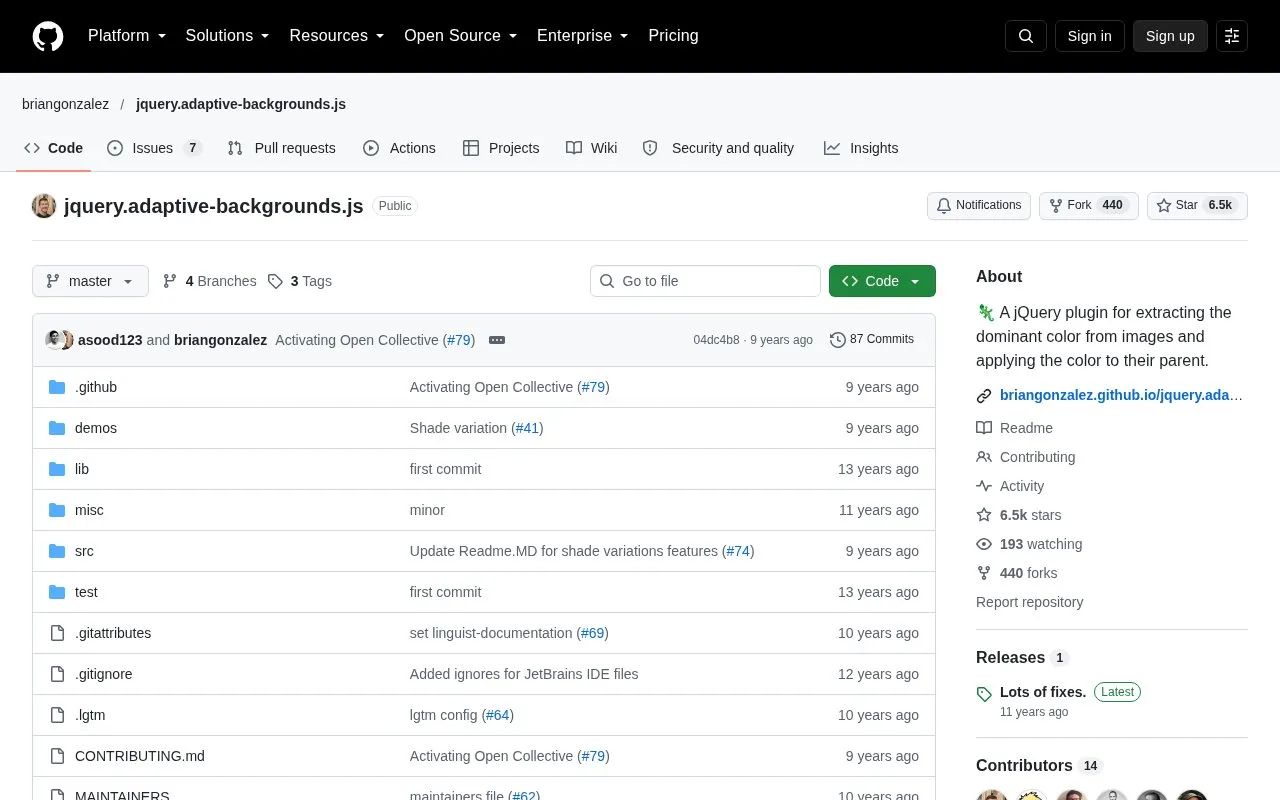Click the src folder icon
This screenshot has width=1280, height=800.
(x=57, y=551)
